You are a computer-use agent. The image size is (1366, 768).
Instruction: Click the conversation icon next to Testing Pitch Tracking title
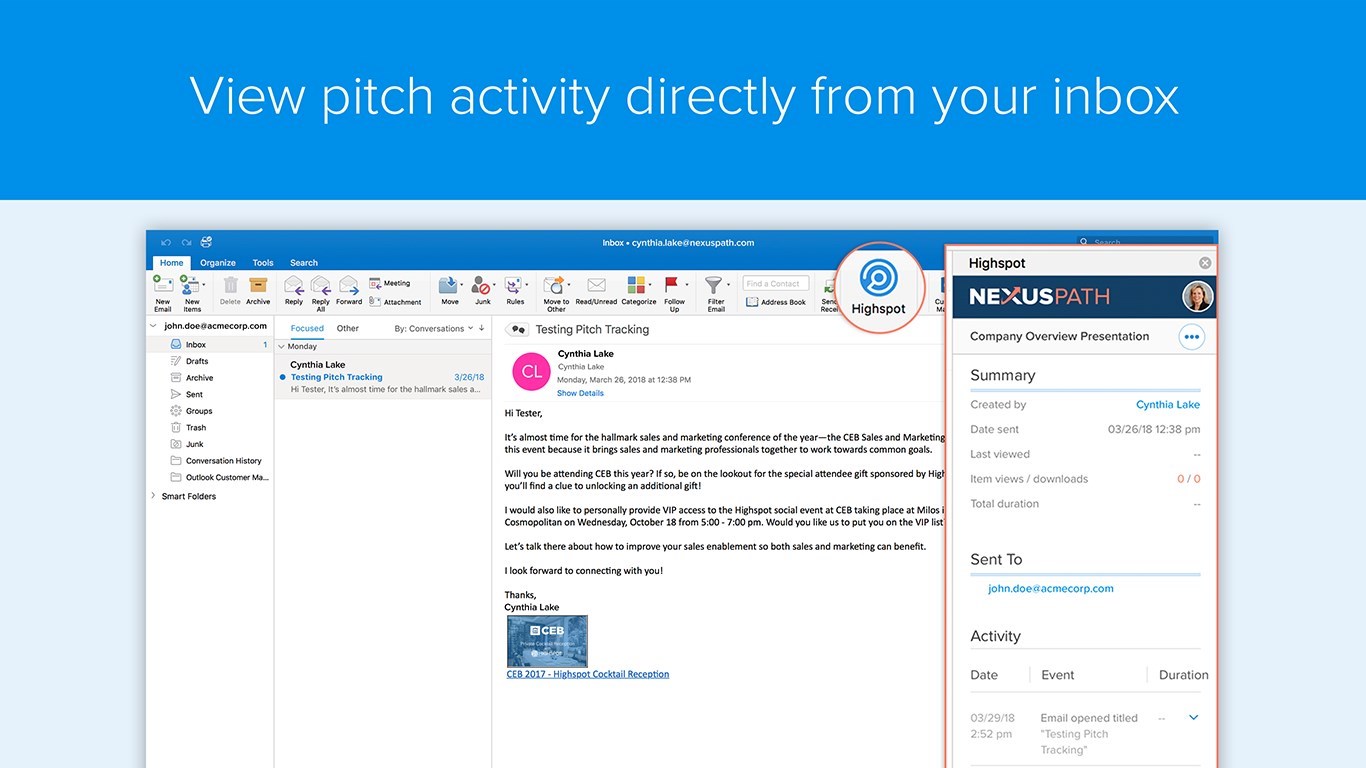coord(517,329)
